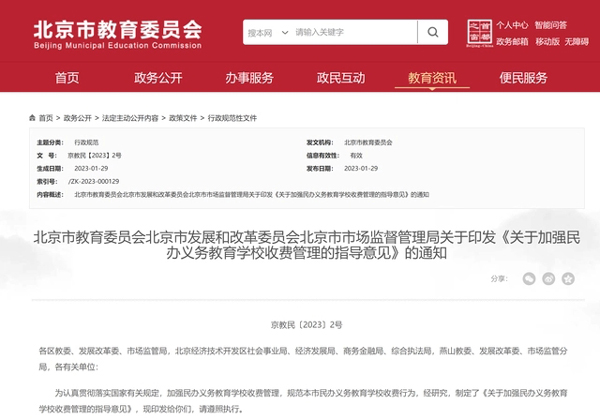The width and height of the screenshot is (600, 419).
Task: Switch to 移动版 link
Action: pyautogui.click(x=547, y=42)
